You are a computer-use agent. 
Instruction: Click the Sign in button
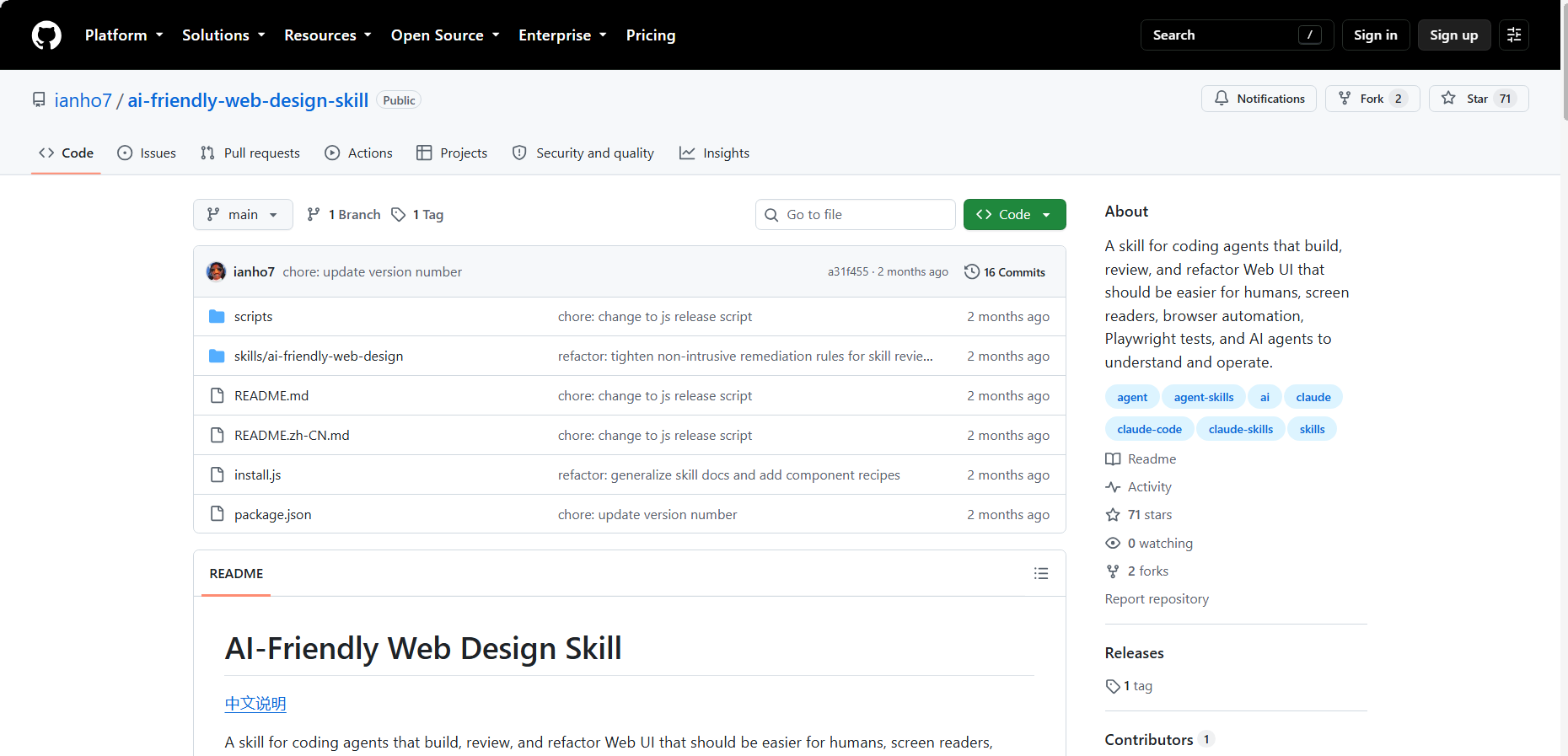(x=1376, y=35)
